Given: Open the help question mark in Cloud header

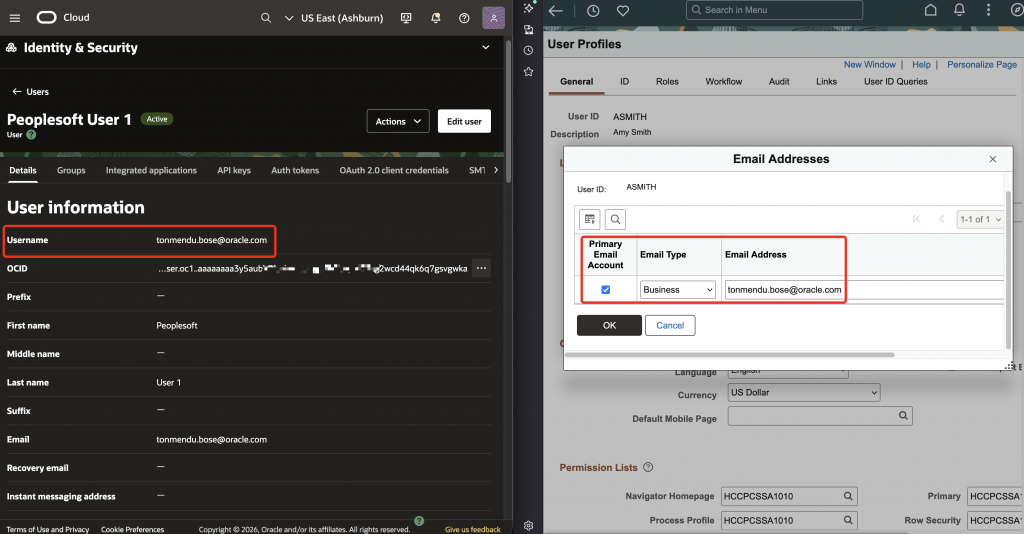Looking at the screenshot, I should pyautogui.click(x=464, y=18).
